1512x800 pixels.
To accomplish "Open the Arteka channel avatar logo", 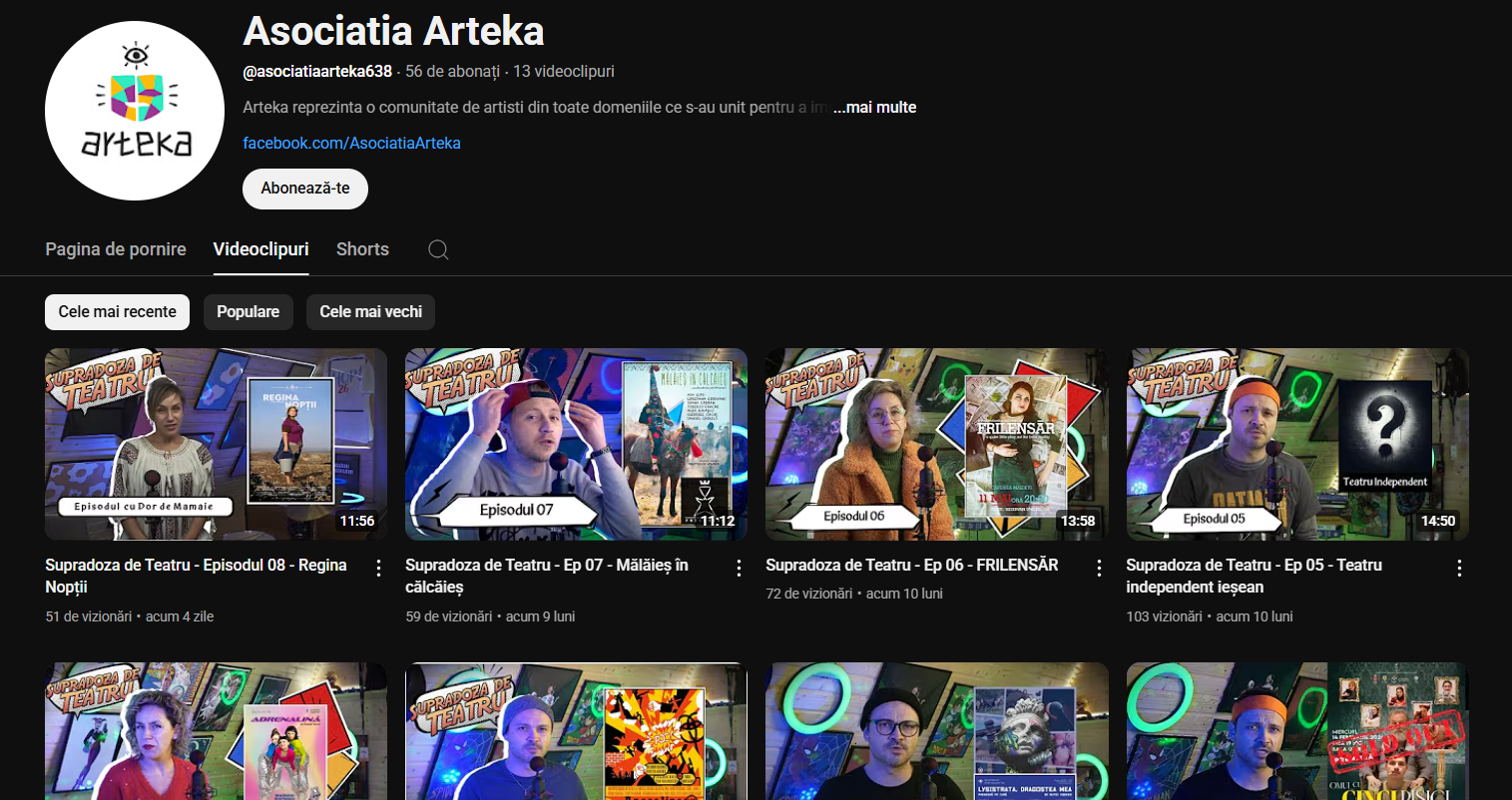I will coord(135,111).
